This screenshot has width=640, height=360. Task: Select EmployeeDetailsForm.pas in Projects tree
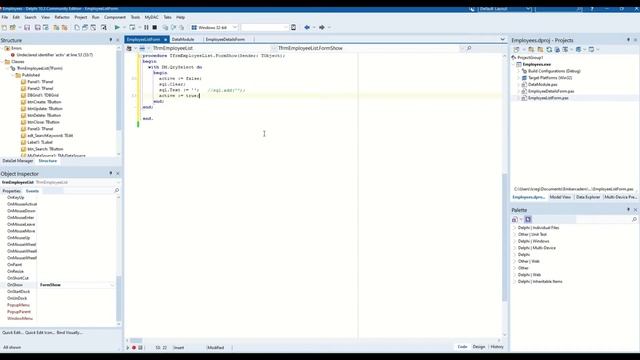[x=551, y=91]
